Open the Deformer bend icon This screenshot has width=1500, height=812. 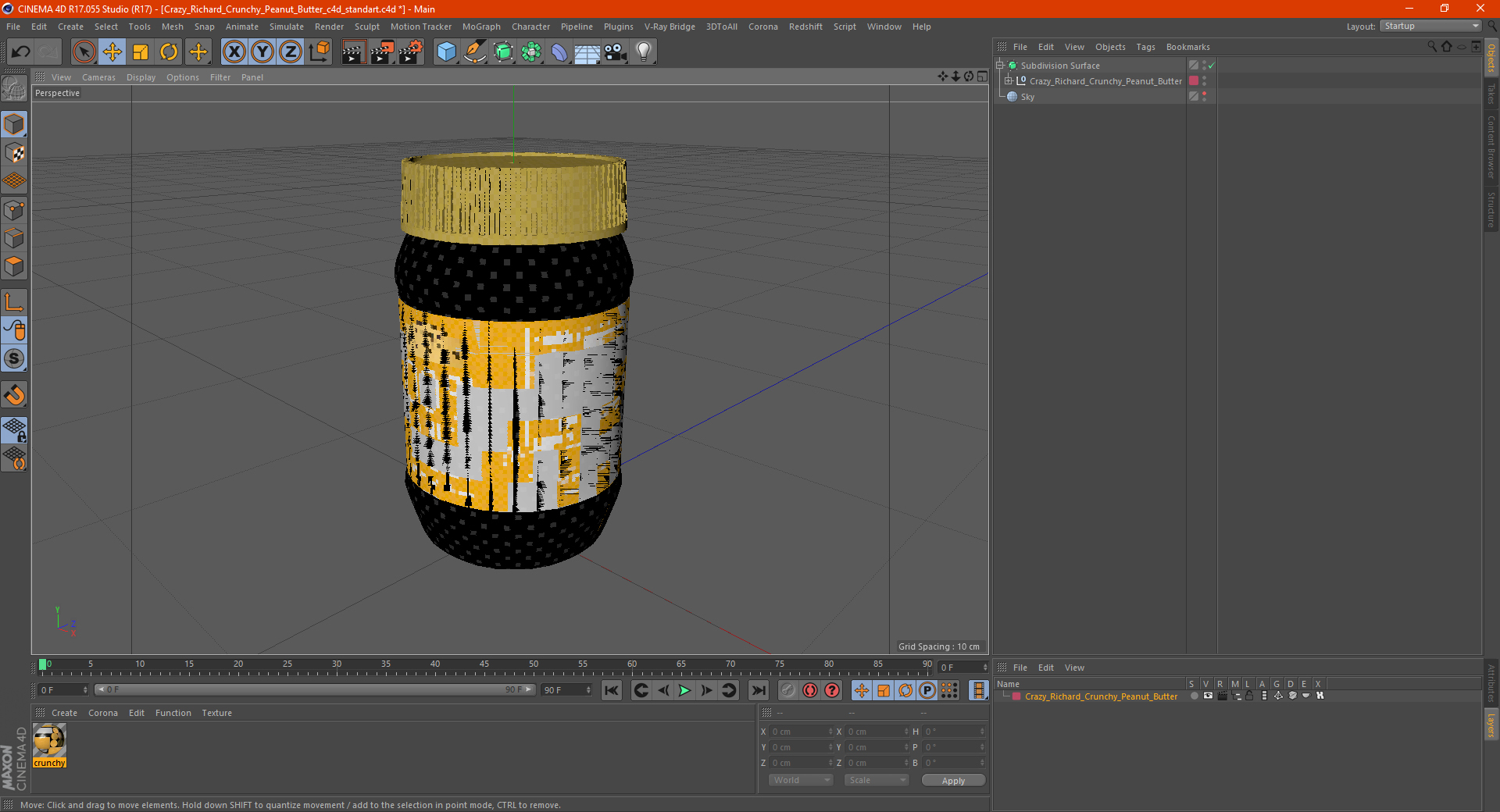coord(559,52)
